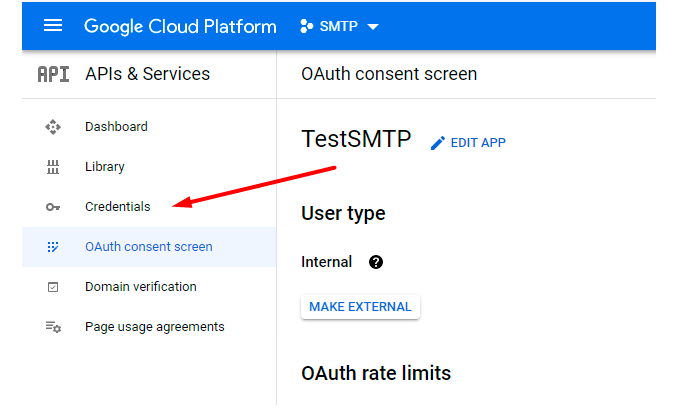Click the Page usage agreements gear icon
The width and height of the screenshot is (683, 408).
click(x=53, y=327)
